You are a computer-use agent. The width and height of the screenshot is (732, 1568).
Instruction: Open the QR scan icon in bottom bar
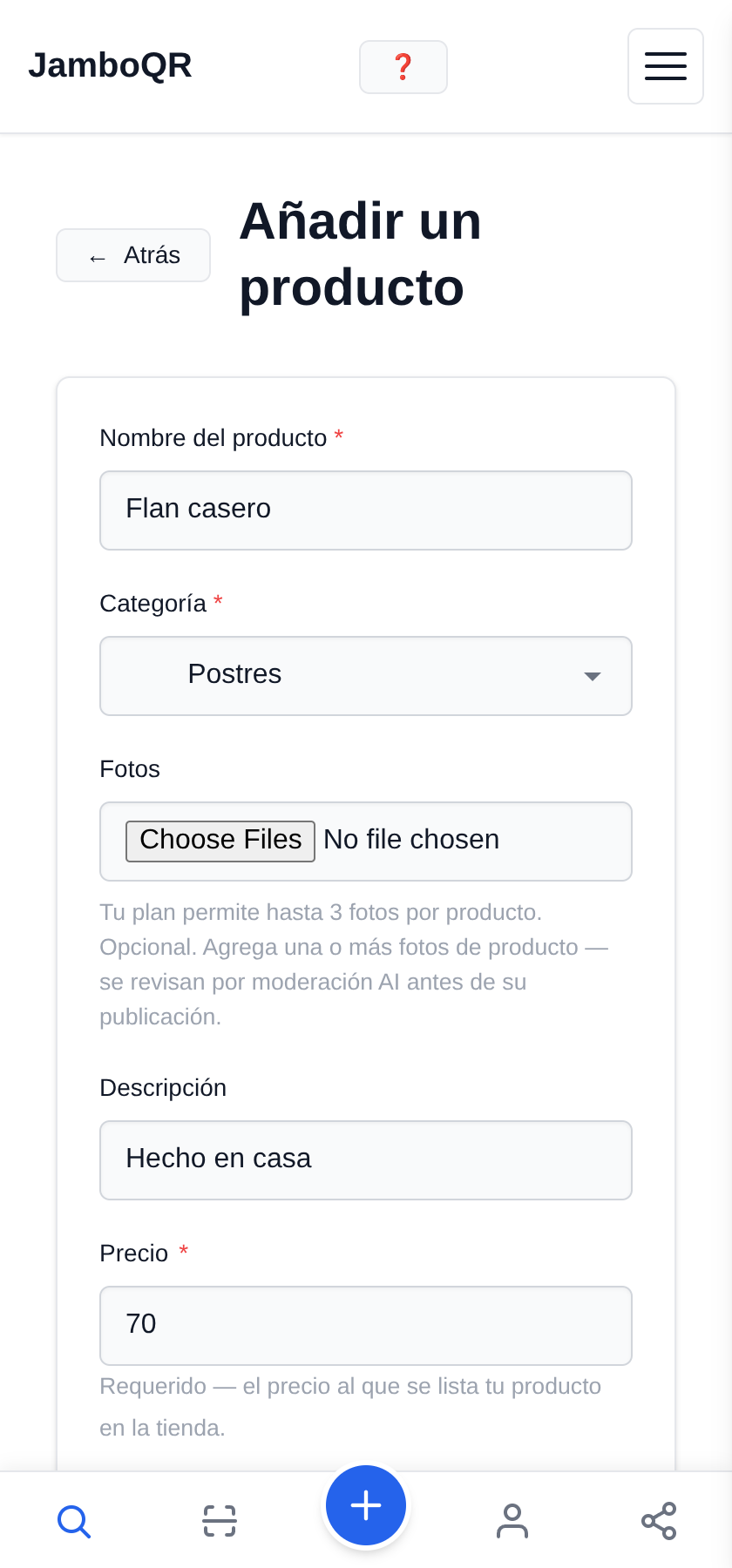coord(220,1521)
